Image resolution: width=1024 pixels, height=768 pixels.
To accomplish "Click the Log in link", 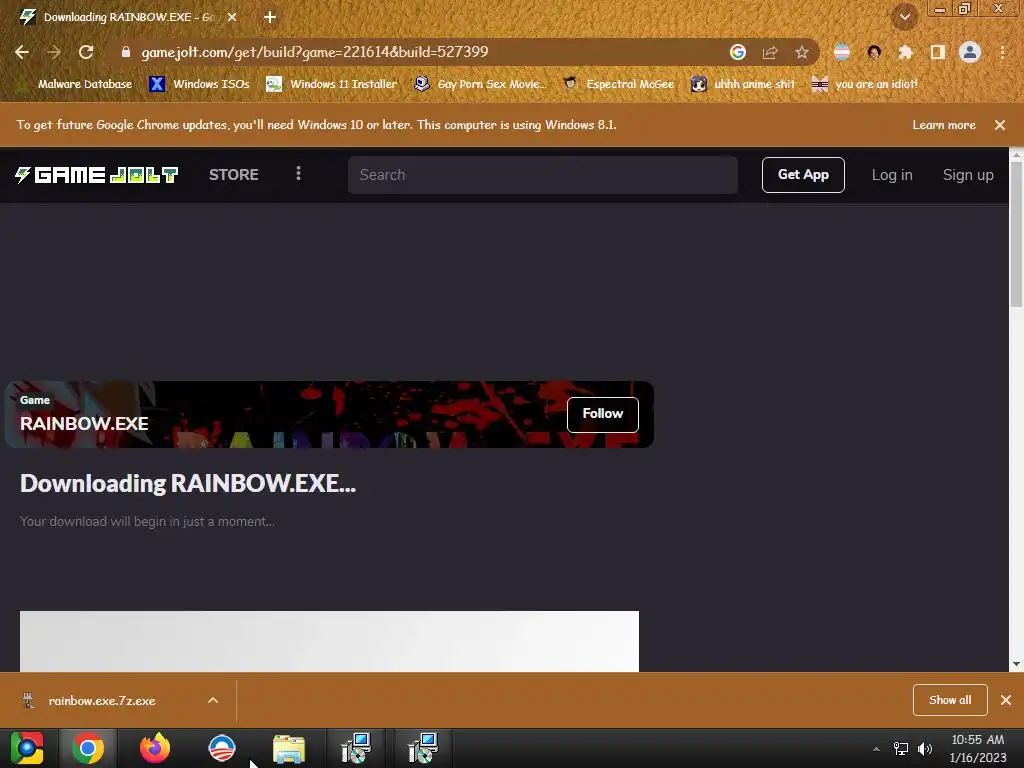I will point(892,174).
